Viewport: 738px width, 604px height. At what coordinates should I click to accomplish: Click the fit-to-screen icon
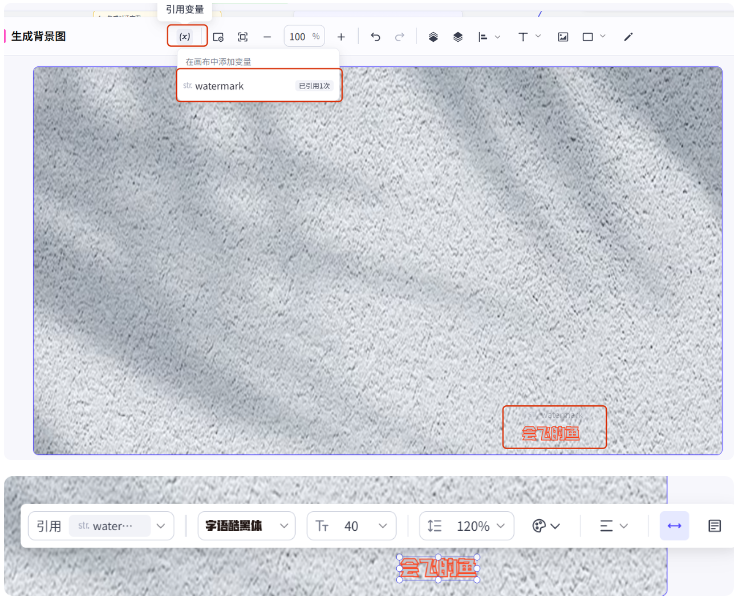(242, 37)
